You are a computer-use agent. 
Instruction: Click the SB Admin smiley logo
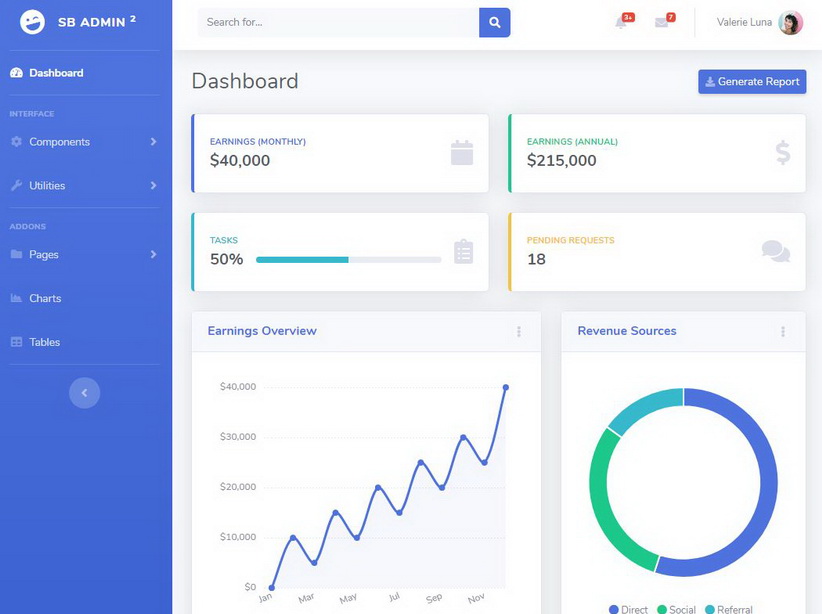33,22
